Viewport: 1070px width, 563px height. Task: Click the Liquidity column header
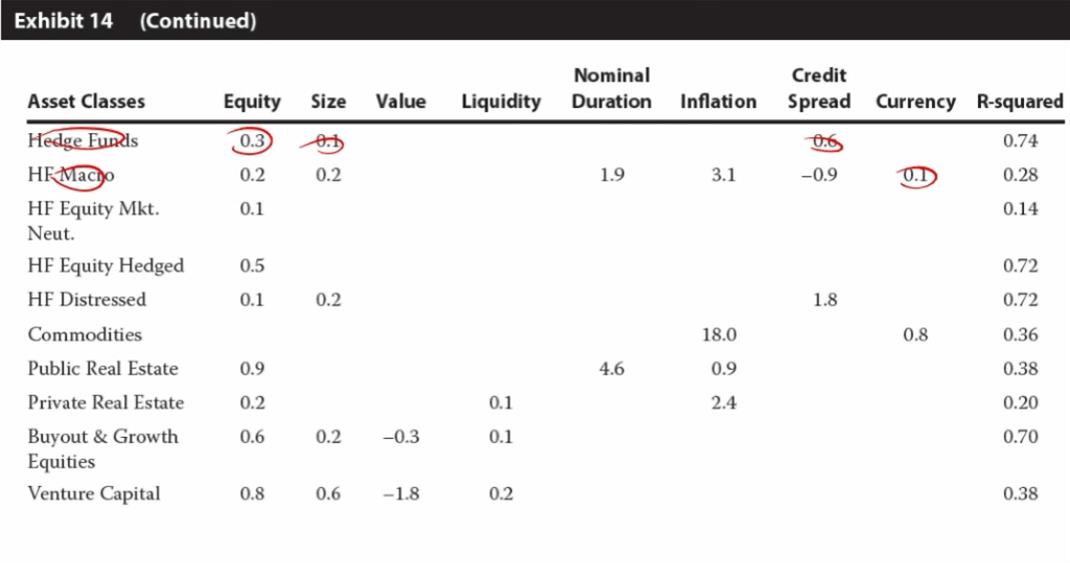coord(501,101)
